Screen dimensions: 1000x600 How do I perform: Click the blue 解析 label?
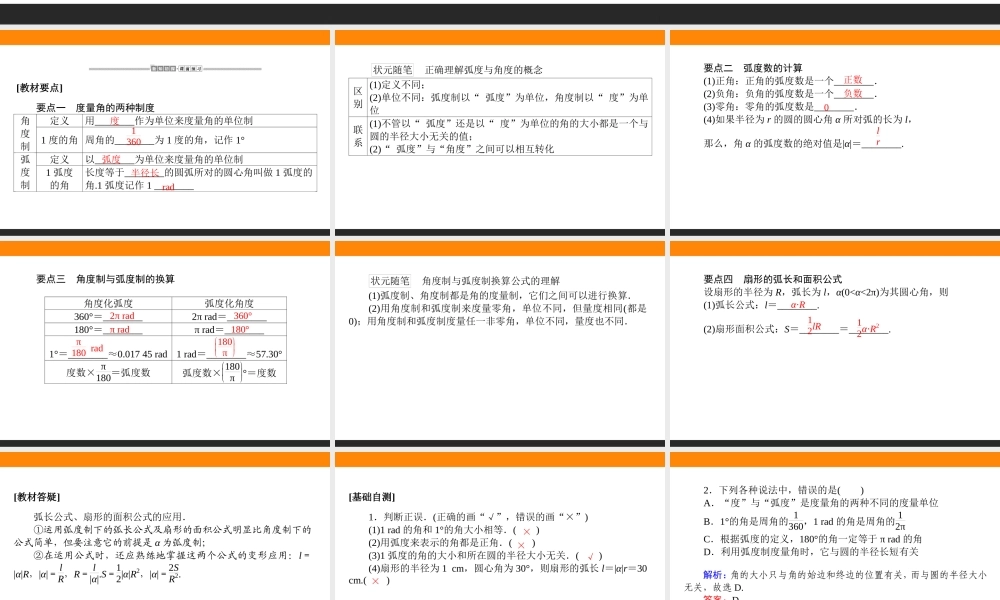[x=712, y=575]
